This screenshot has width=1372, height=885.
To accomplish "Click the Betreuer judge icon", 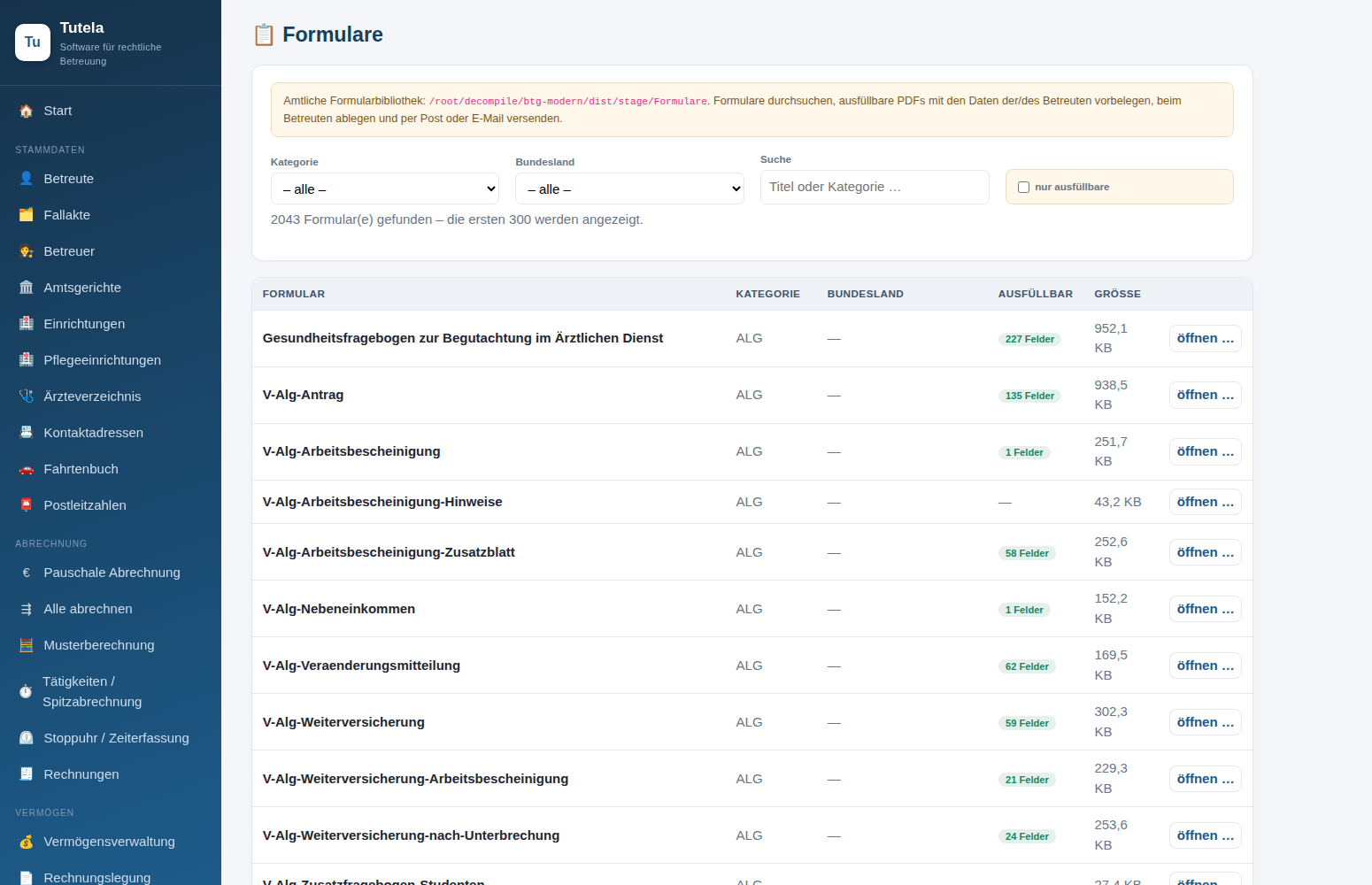I will [x=27, y=251].
